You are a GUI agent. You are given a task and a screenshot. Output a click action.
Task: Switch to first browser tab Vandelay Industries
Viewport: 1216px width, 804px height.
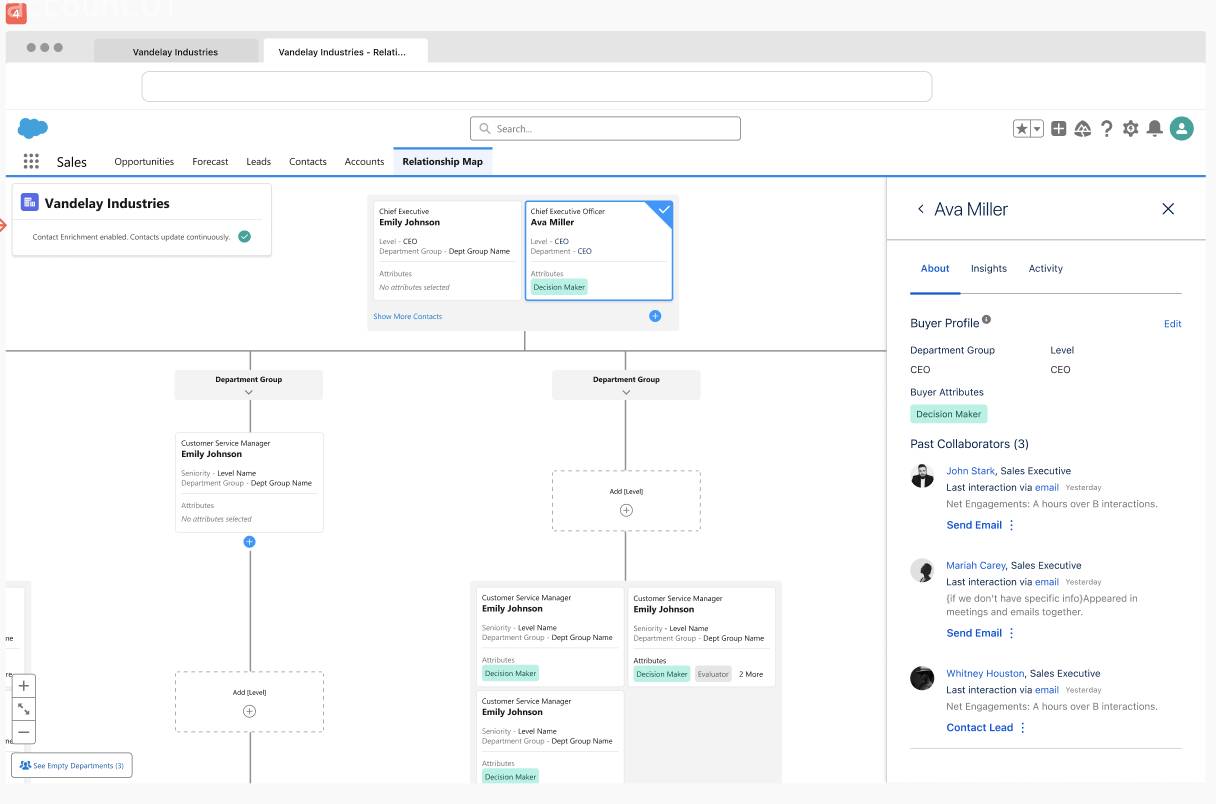pos(176,51)
